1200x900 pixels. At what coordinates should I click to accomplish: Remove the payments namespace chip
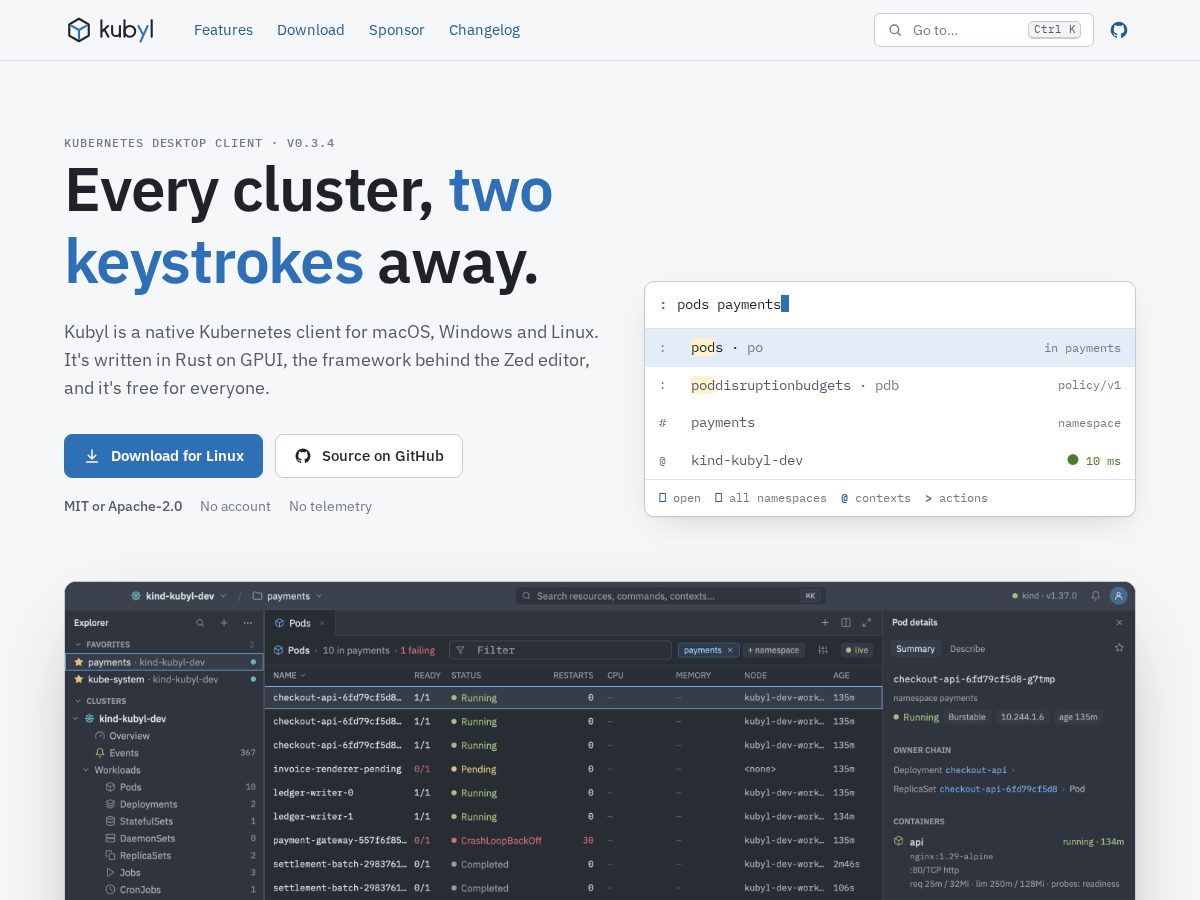pos(730,650)
